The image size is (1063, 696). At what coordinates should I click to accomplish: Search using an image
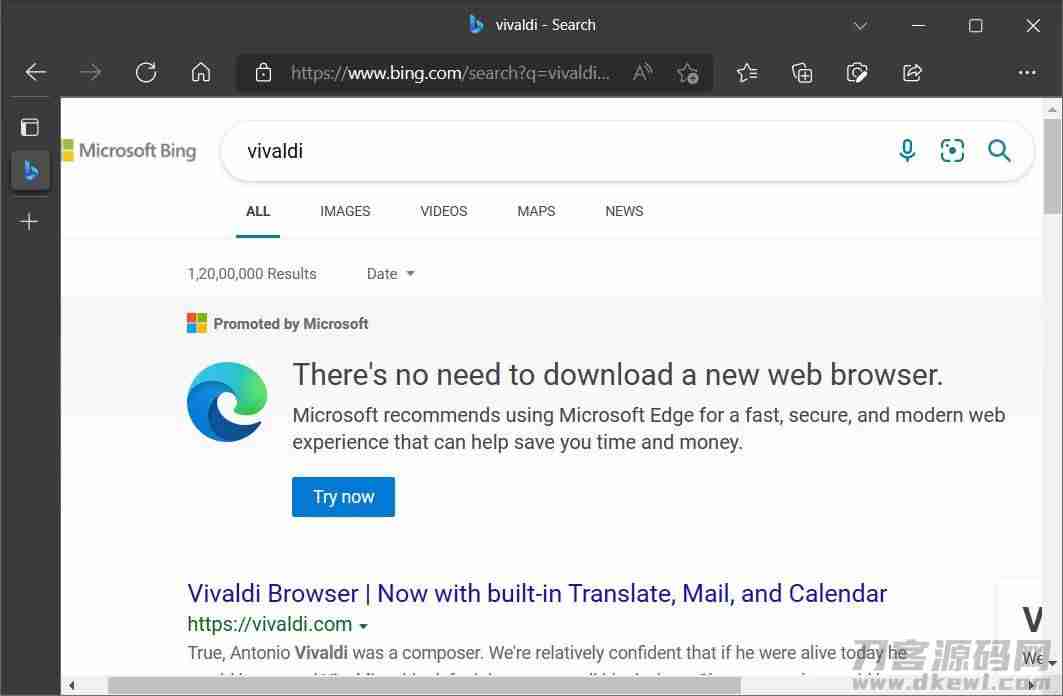coord(952,150)
